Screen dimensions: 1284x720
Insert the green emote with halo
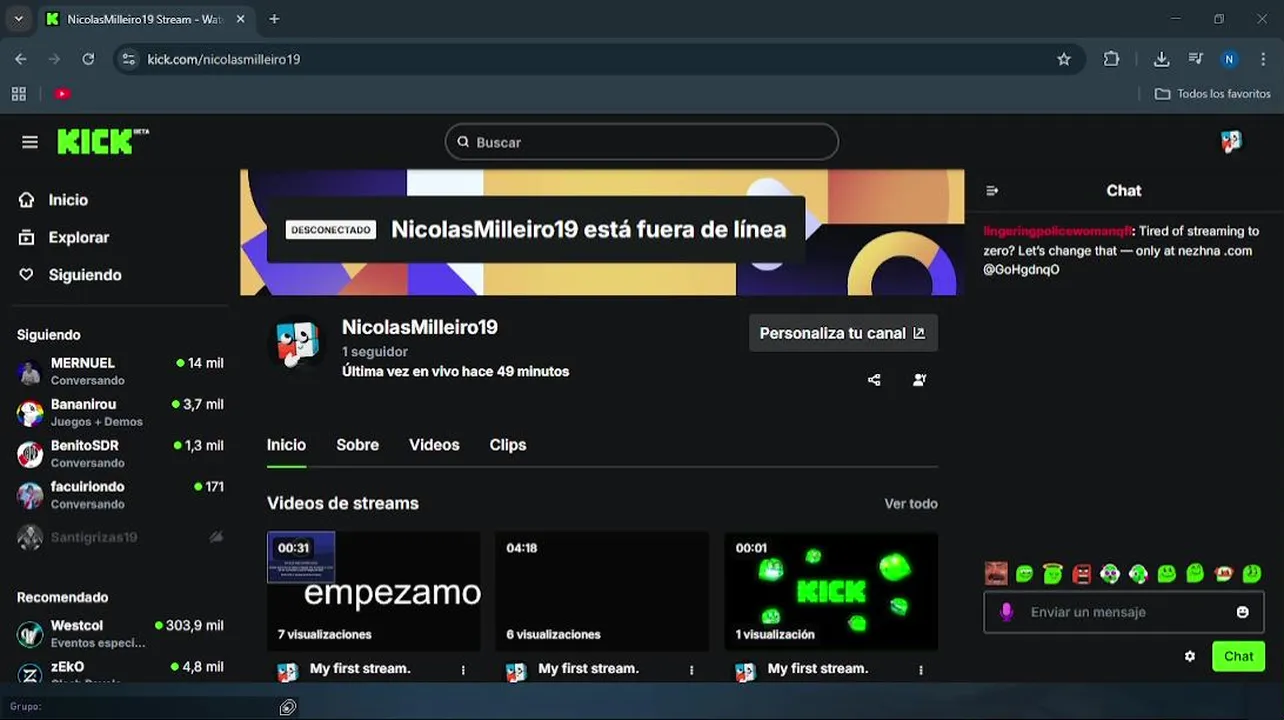[1052, 573]
